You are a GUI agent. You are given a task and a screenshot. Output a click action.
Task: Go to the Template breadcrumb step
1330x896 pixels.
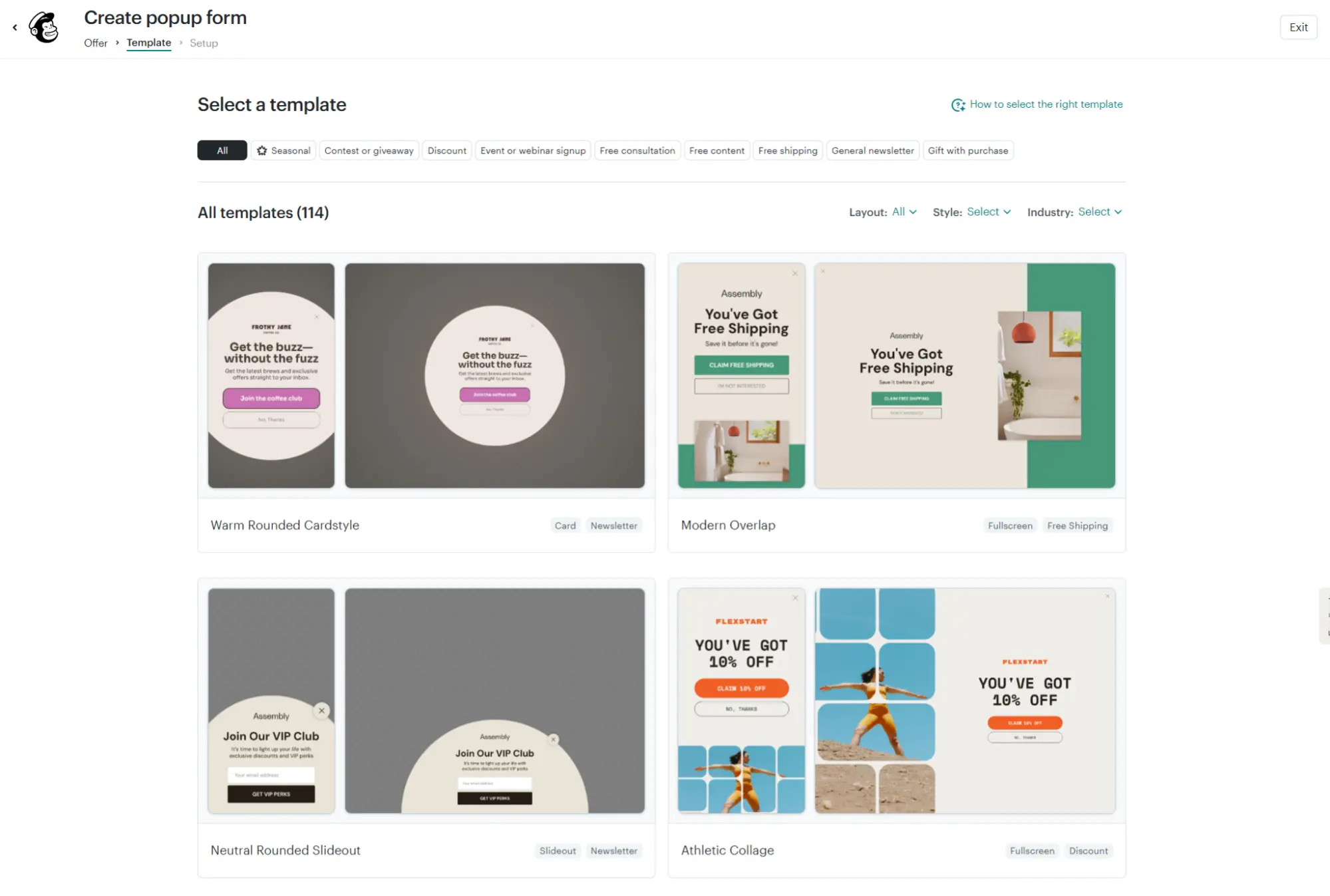click(149, 43)
